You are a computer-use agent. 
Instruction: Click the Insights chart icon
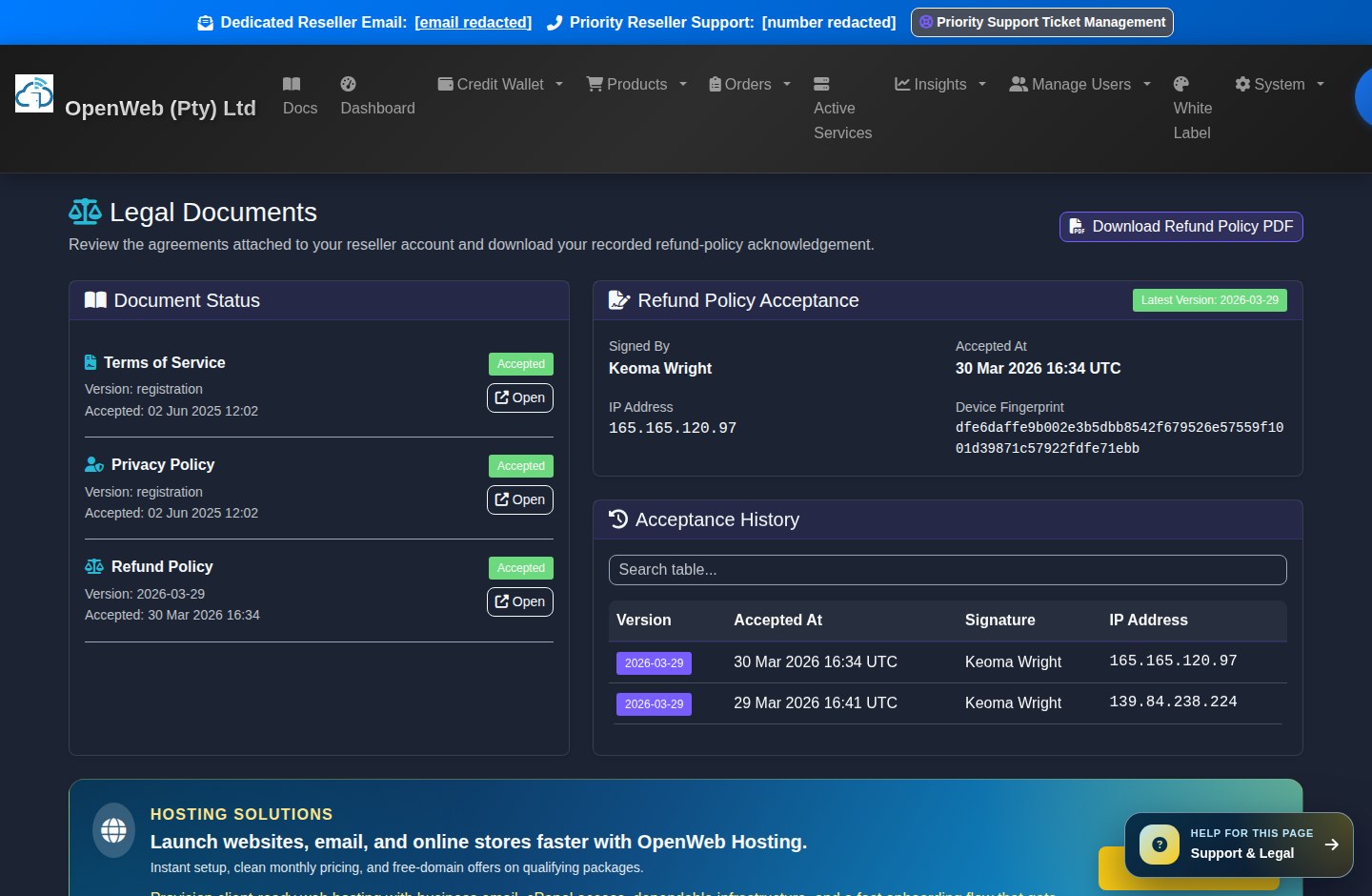click(x=902, y=84)
